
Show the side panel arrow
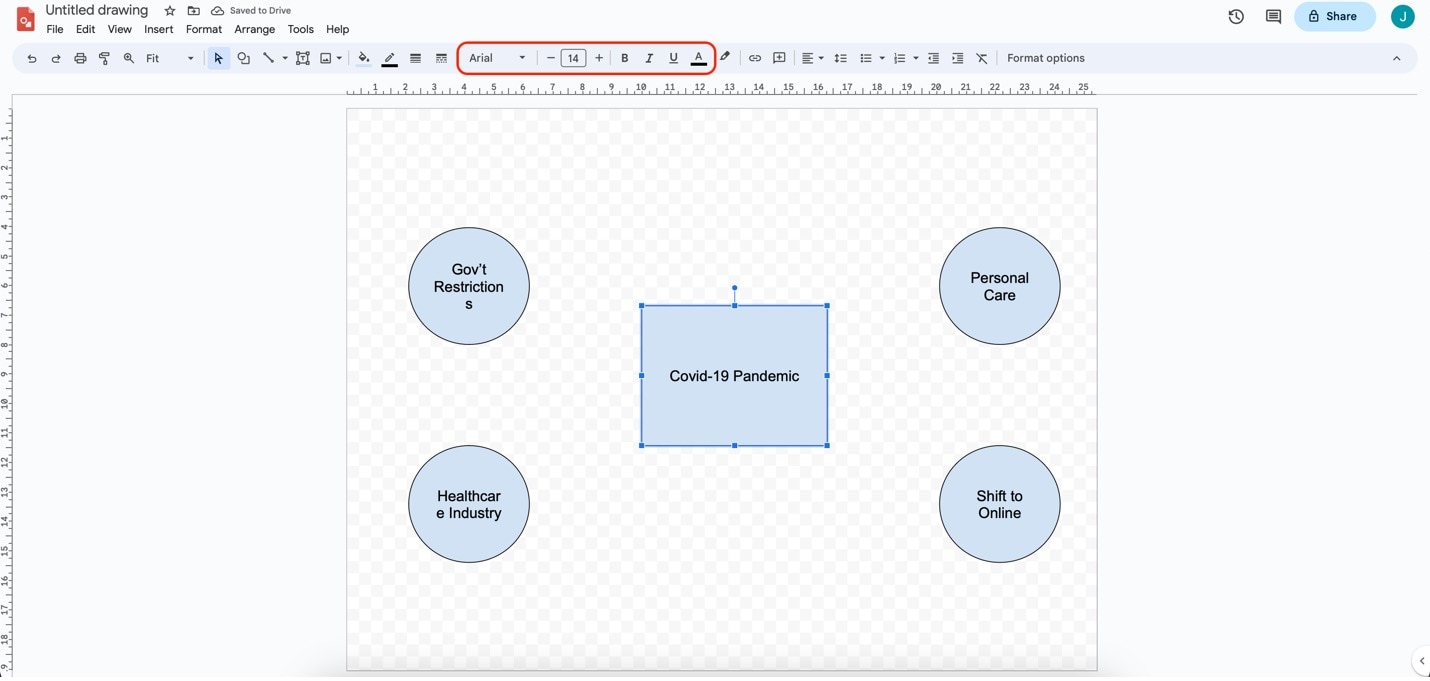pos(1421,661)
